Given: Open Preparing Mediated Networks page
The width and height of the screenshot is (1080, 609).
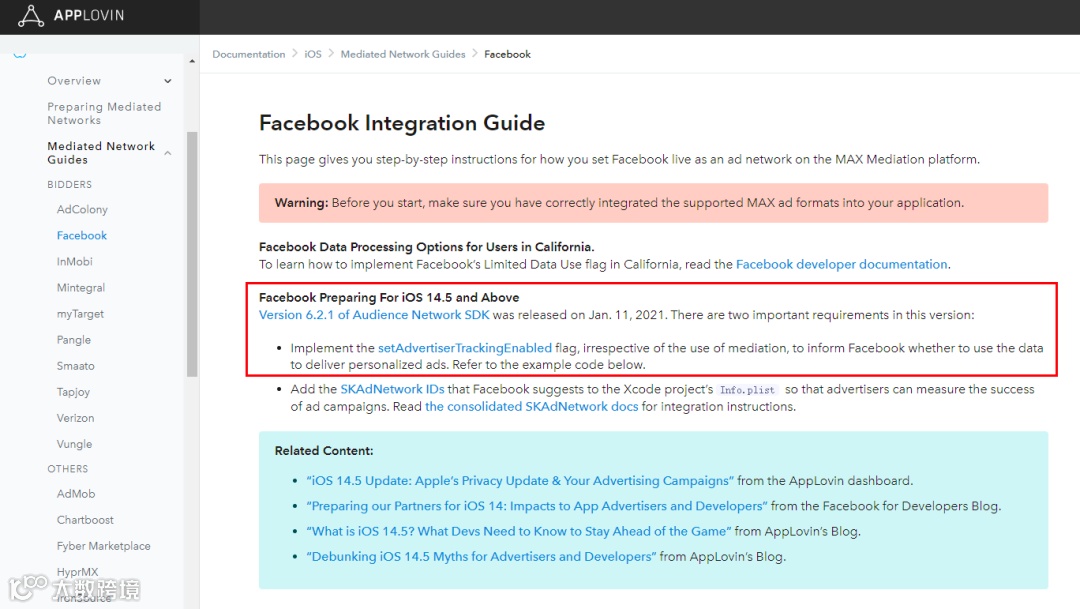Looking at the screenshot, I should (104, 114).
